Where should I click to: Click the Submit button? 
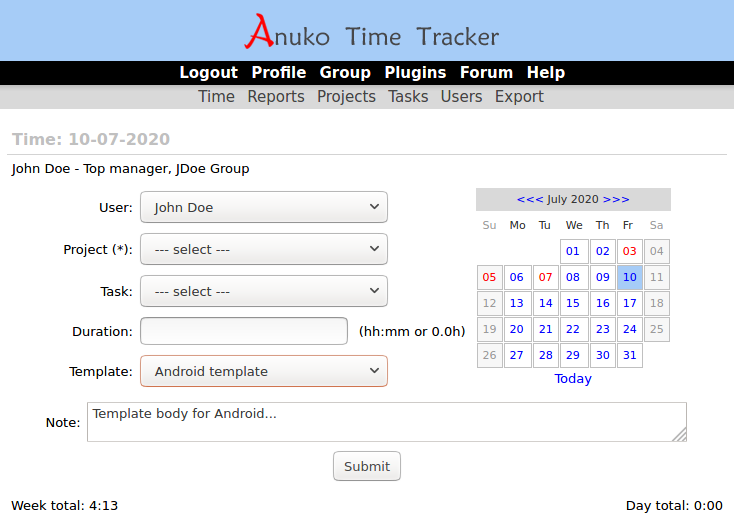point(367,466)
